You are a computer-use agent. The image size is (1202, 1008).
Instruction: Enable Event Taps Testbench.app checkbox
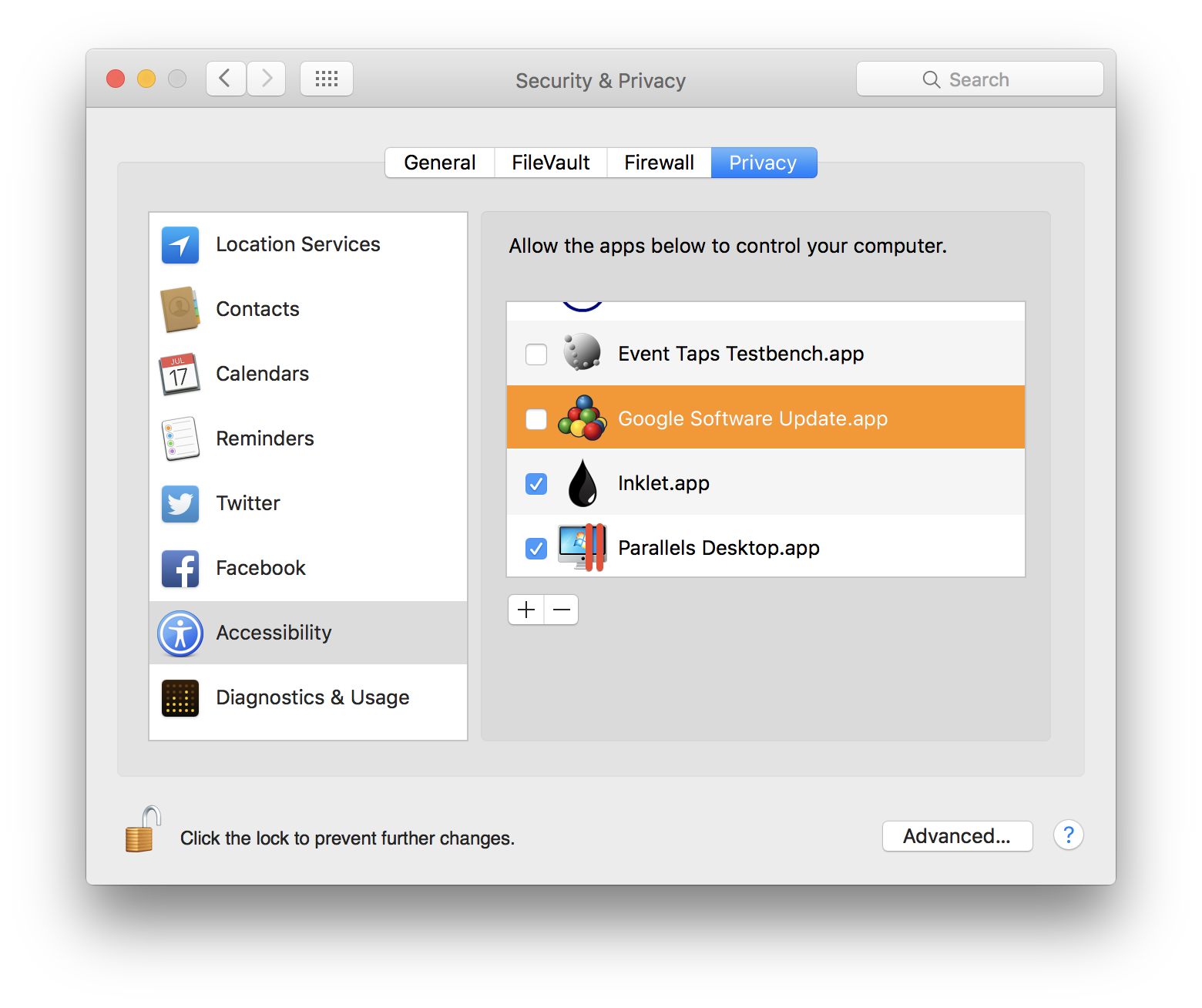[x=536, y=354]
